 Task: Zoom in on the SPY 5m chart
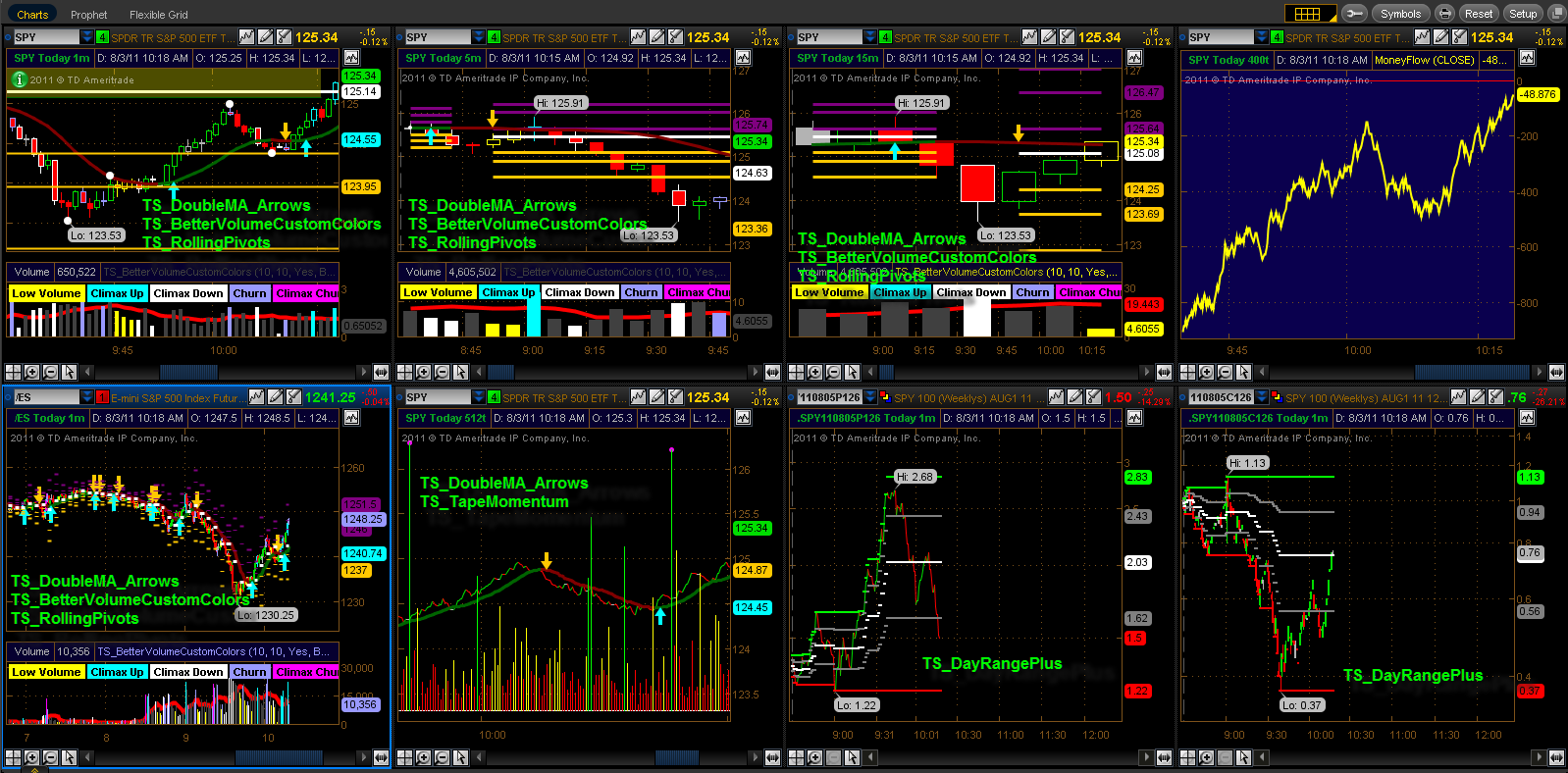pyautogui.click(x=423, y=372)
